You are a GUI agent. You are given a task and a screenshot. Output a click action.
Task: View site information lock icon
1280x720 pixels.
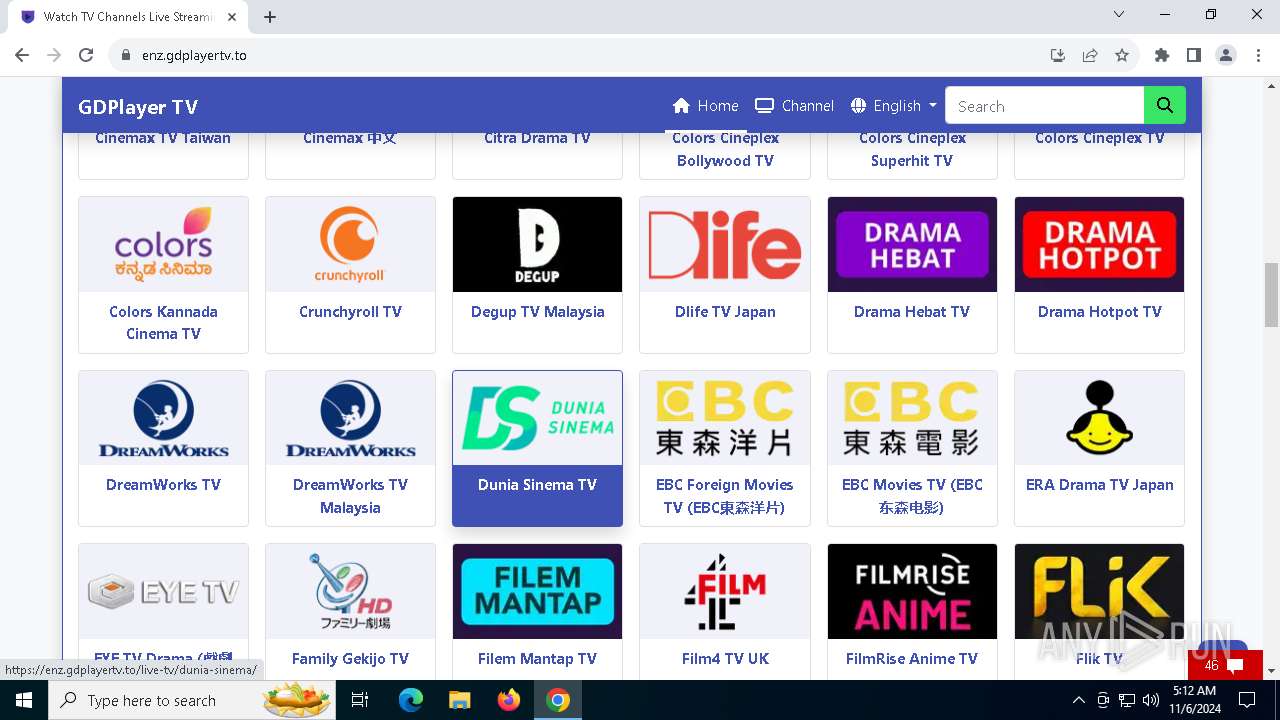[125, 55]
